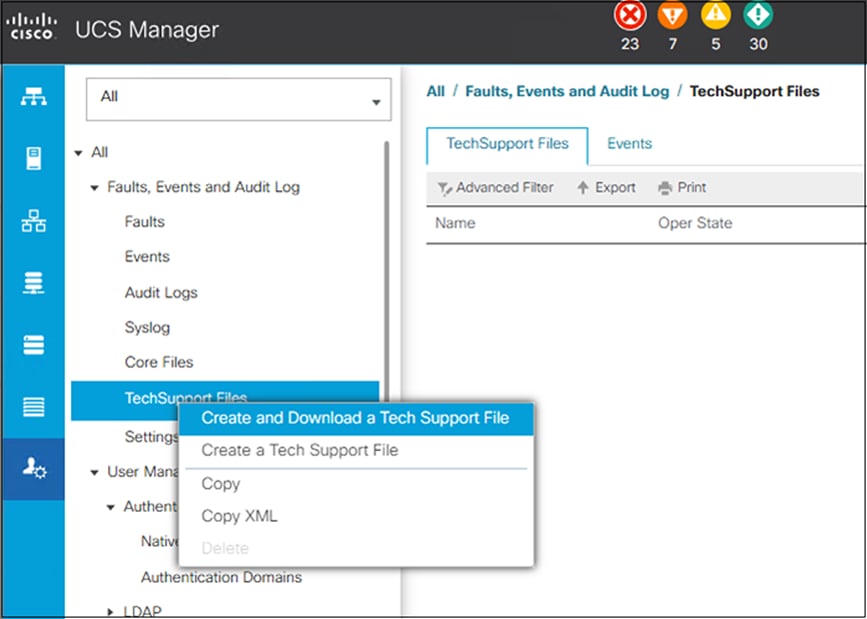
Task: Click the Print printer icon
Action: coord(665,189)
